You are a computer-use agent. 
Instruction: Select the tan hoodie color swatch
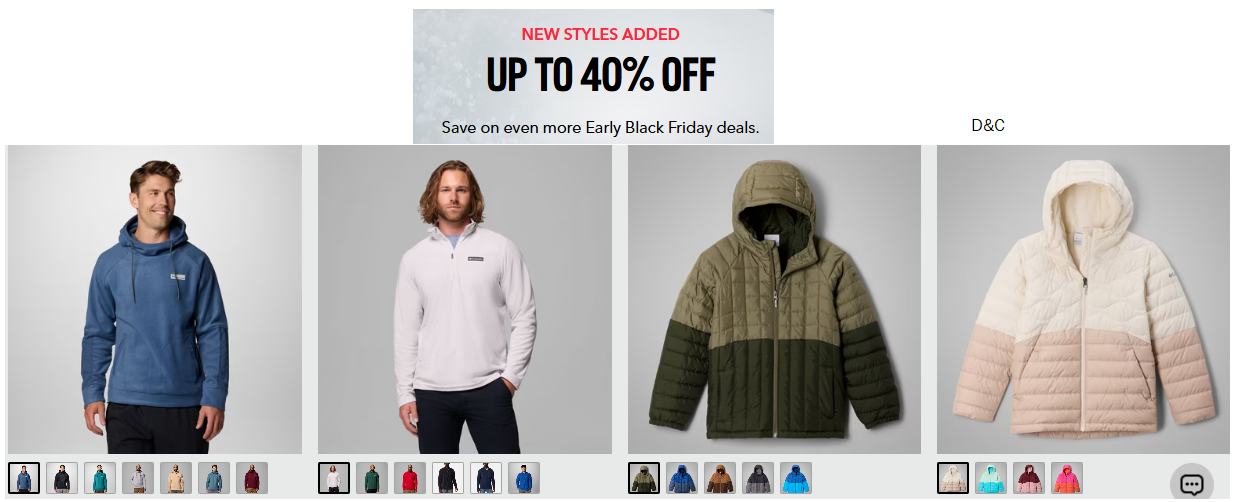(x=176, y=478)
